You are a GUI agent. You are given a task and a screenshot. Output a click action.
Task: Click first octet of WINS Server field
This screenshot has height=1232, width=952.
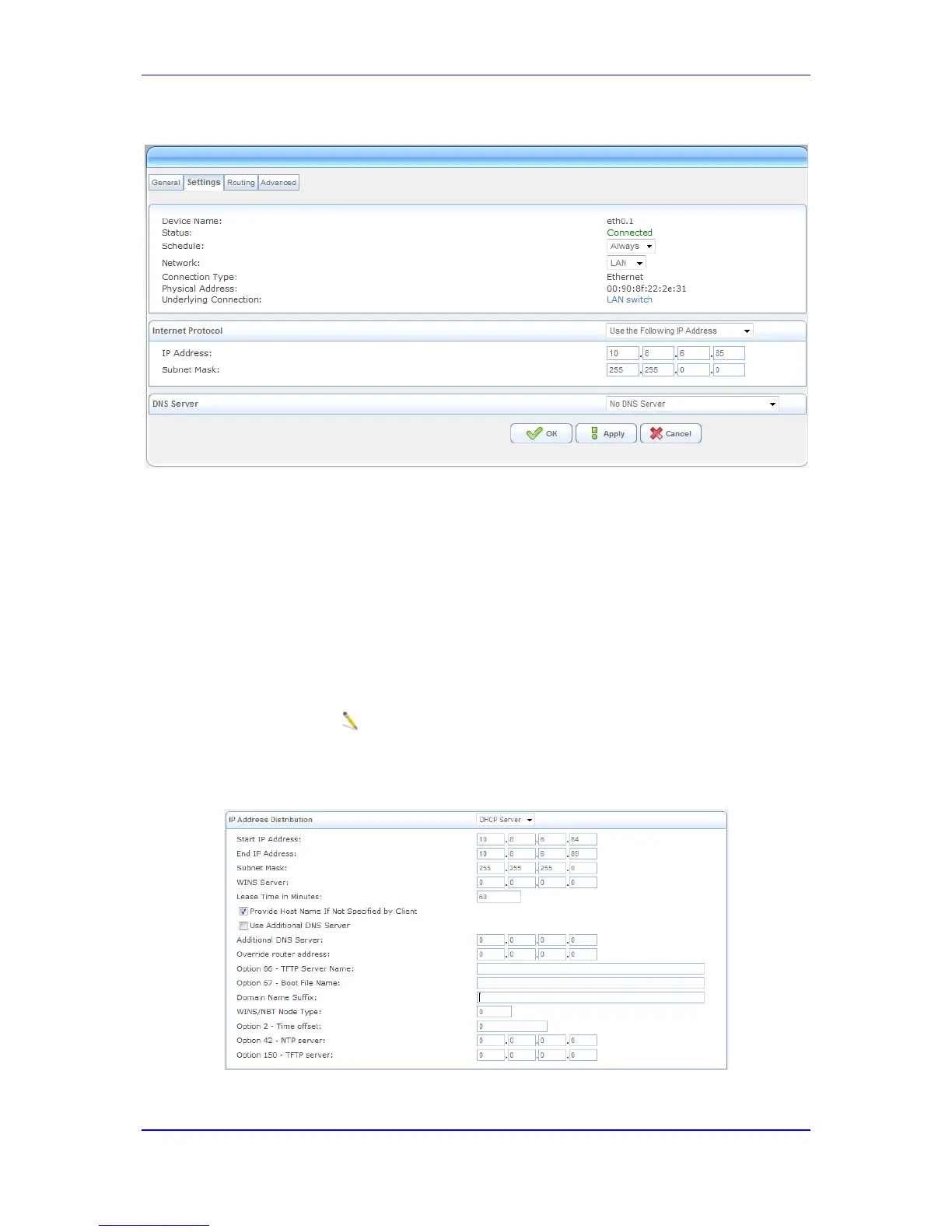[491, 883]
